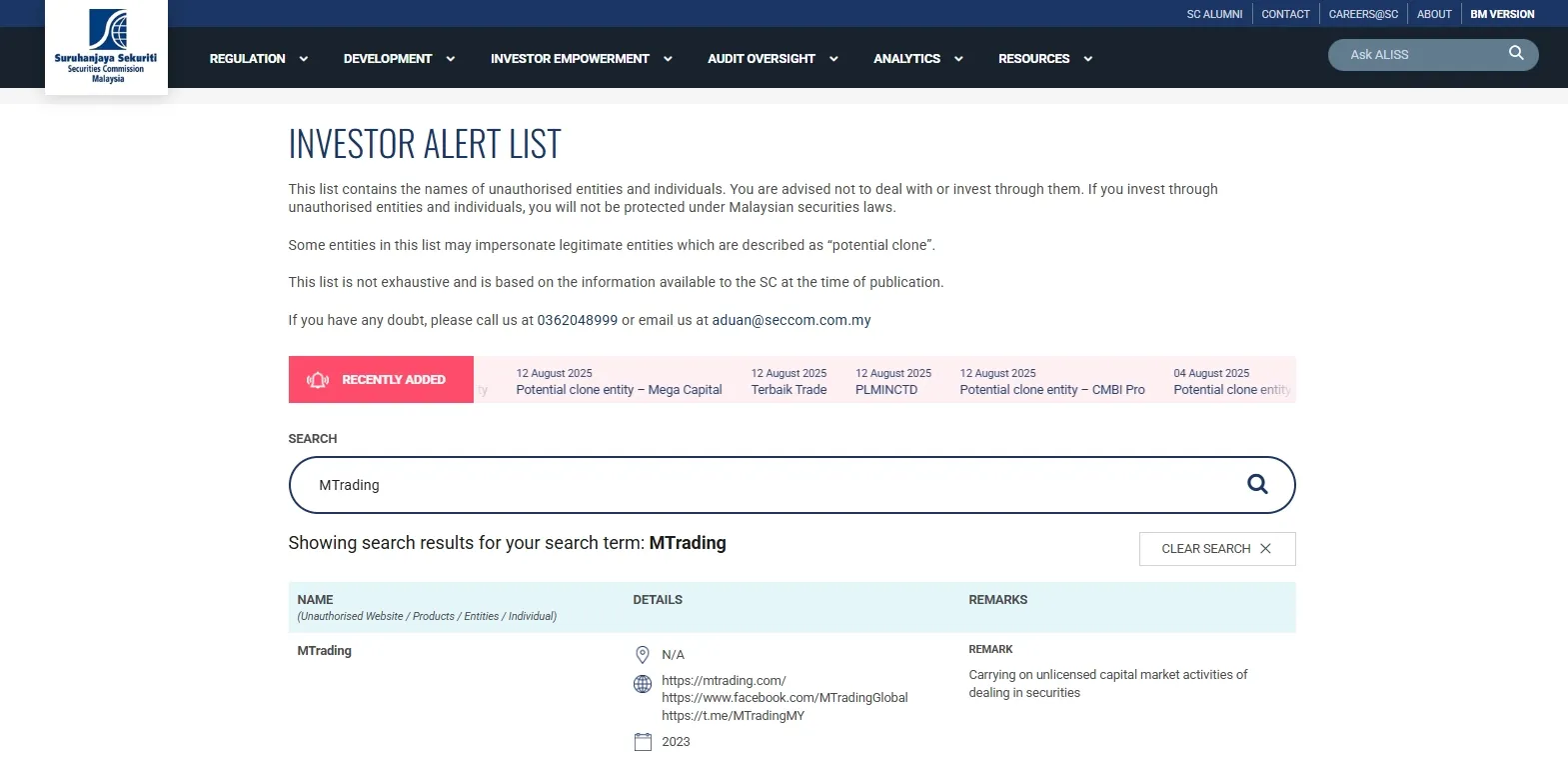Click the REMARKS column header

pos(997,600)
